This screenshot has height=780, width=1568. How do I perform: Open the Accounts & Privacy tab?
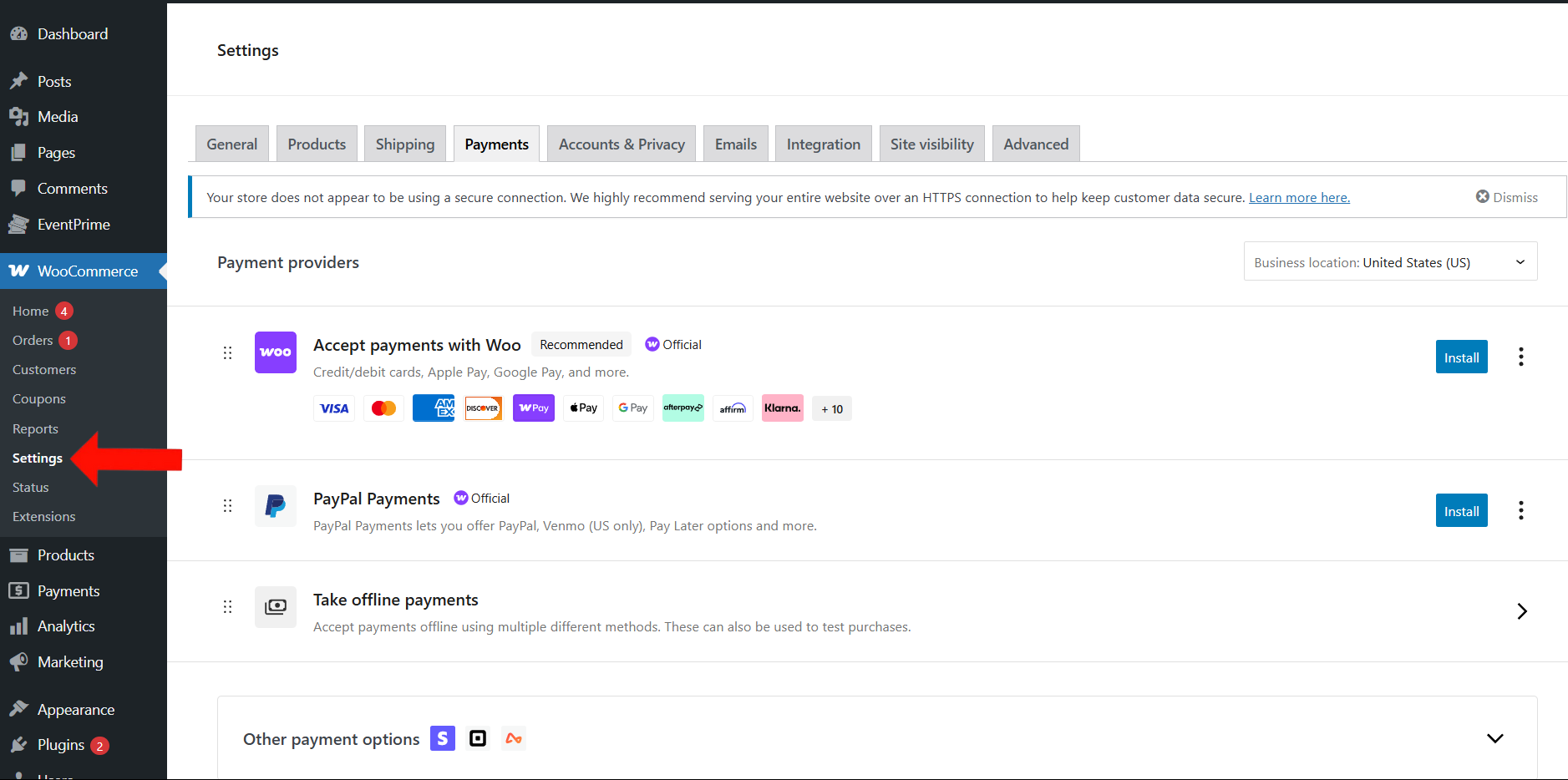tap(622, 144)
